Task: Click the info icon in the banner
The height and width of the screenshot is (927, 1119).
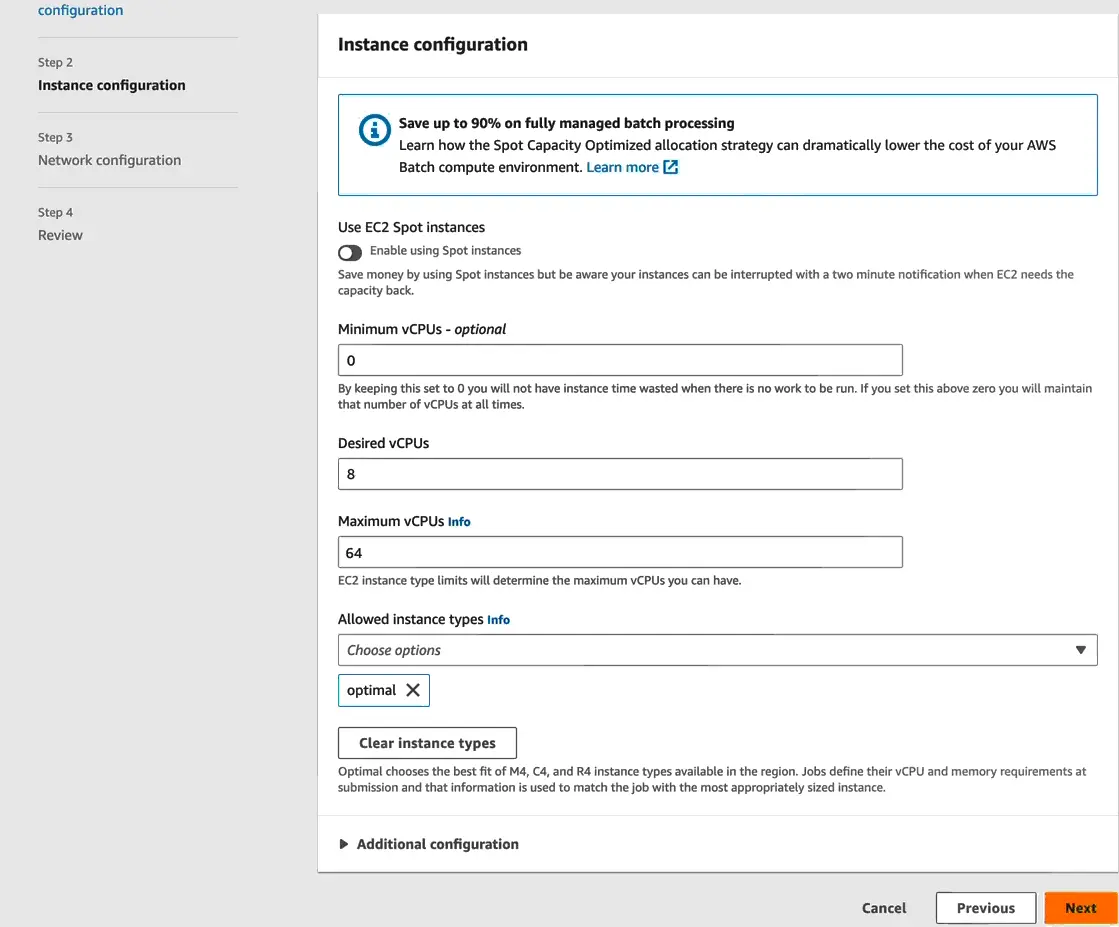Action: (374, 130)
